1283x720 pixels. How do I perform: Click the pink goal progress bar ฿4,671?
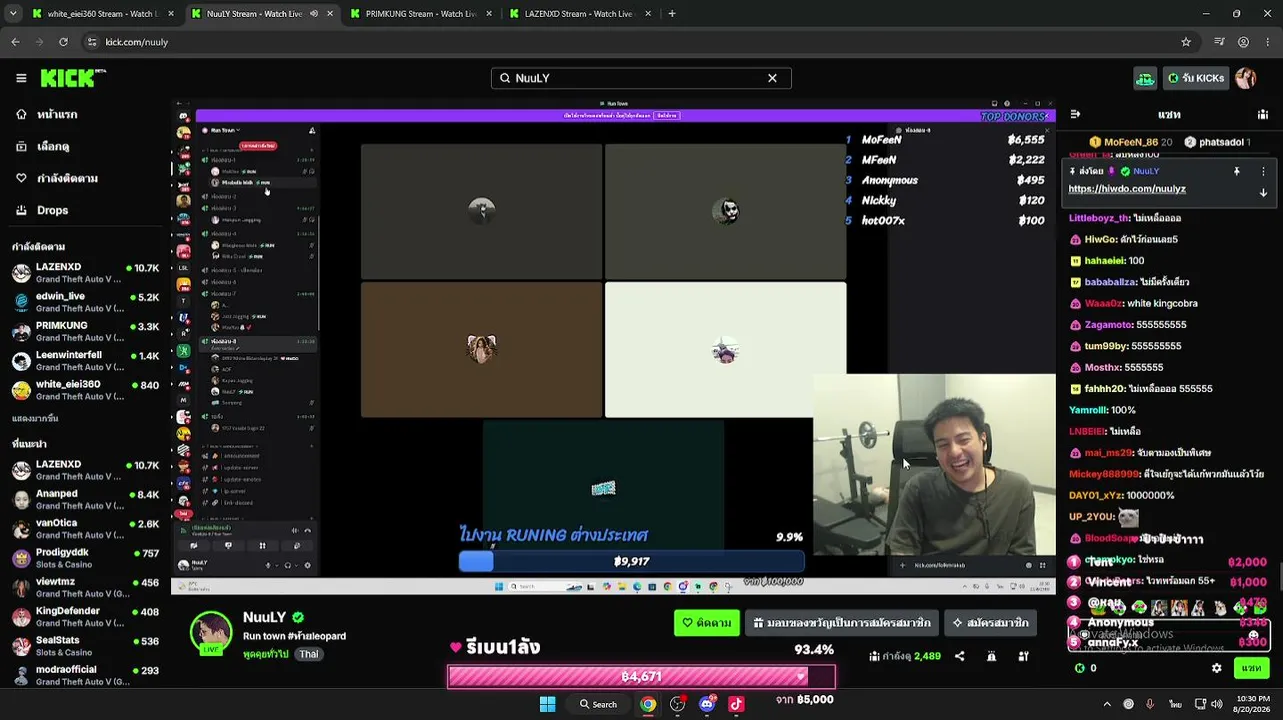[641, 677]
